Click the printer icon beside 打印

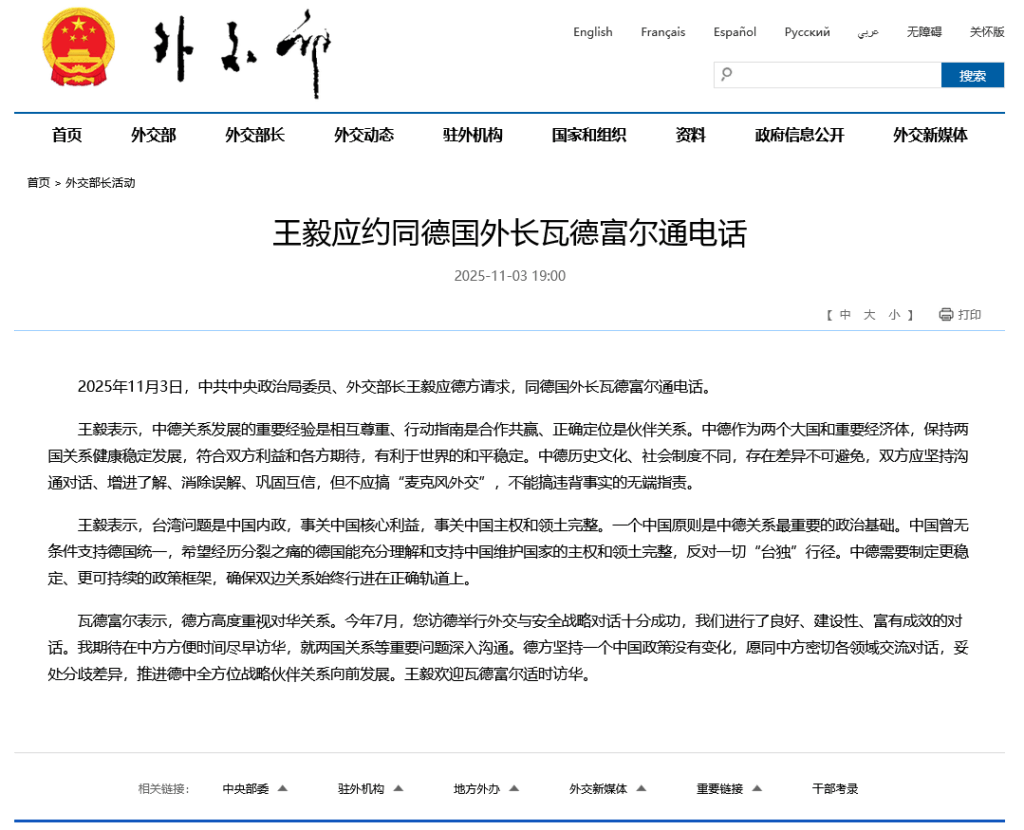point(946,314)
